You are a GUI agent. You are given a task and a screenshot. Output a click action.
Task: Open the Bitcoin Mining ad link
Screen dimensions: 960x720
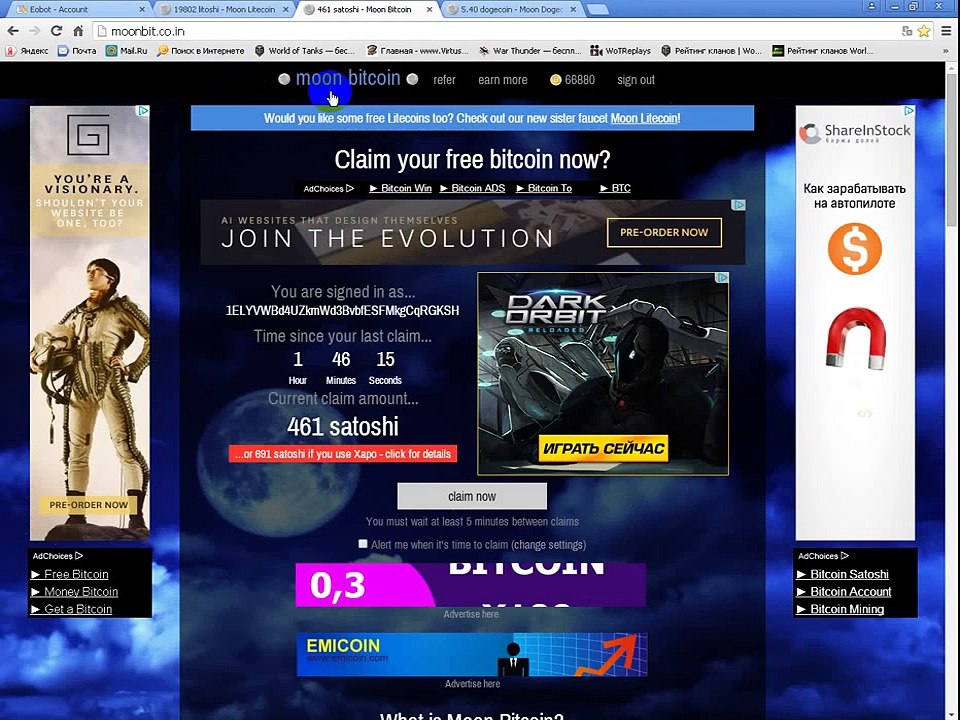(840, 609)
